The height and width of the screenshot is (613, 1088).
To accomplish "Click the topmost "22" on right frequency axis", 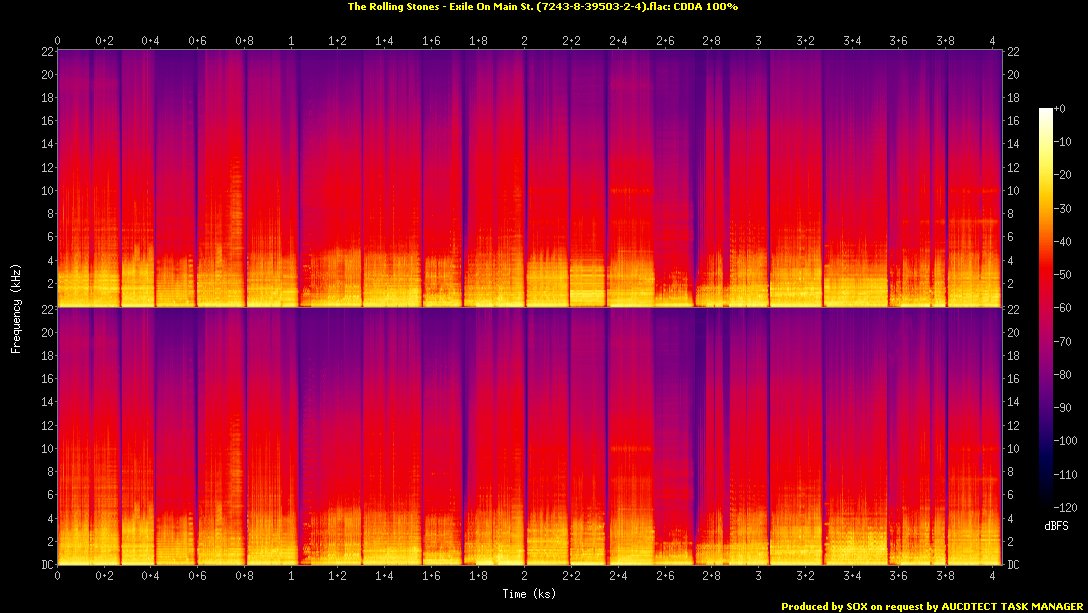I will (1014, 51).
